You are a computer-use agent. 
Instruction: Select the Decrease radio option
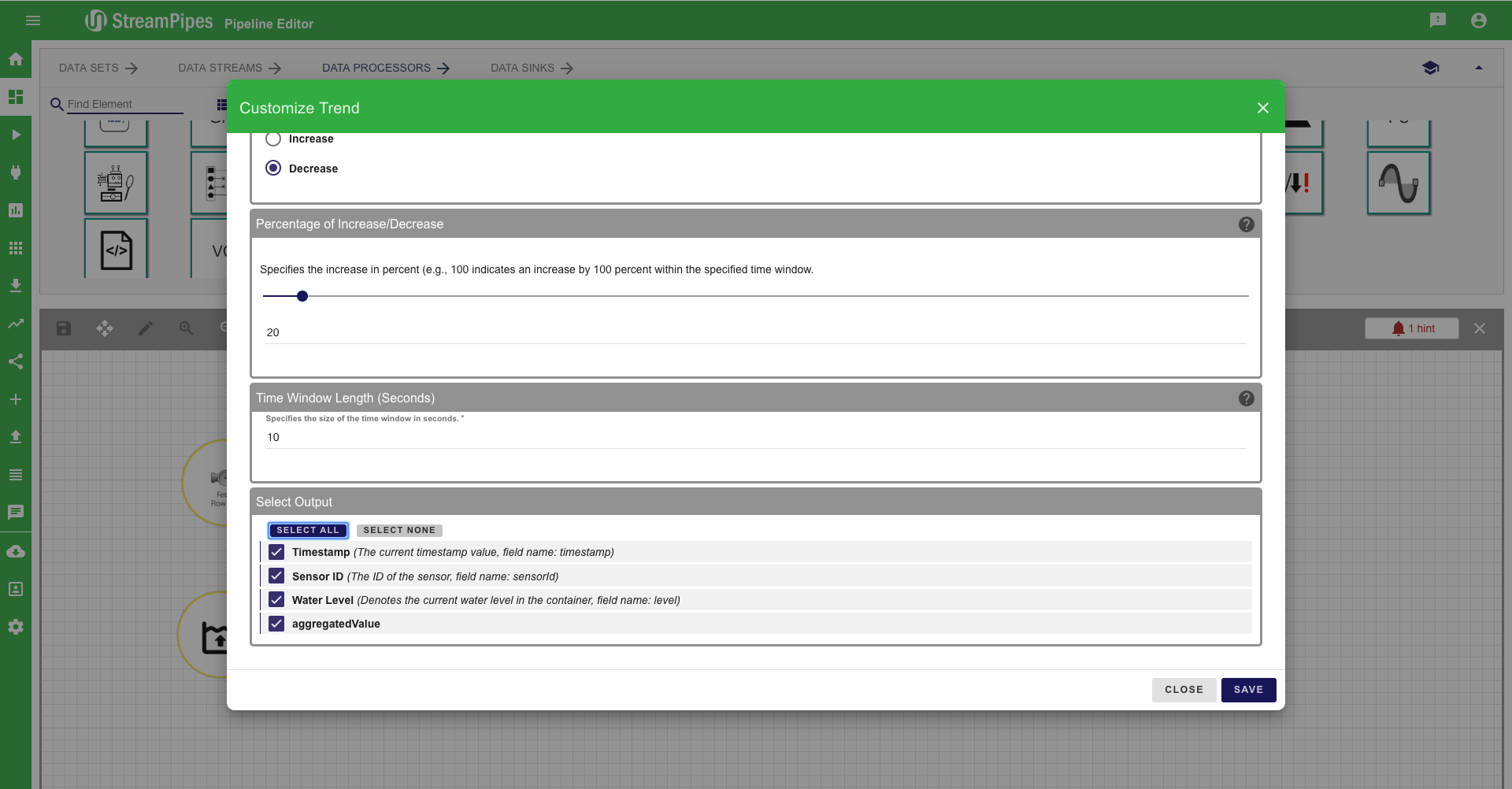273,169
